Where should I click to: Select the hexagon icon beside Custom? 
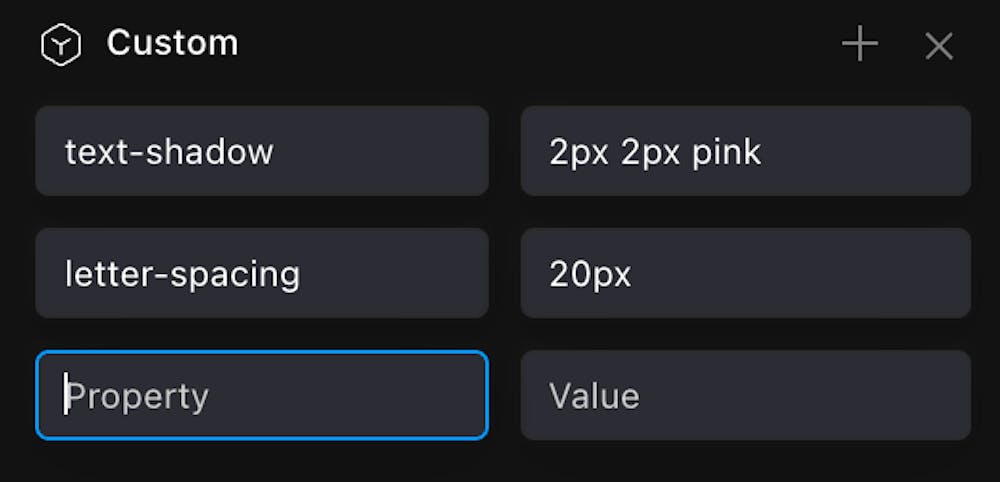tap(60, 45)
